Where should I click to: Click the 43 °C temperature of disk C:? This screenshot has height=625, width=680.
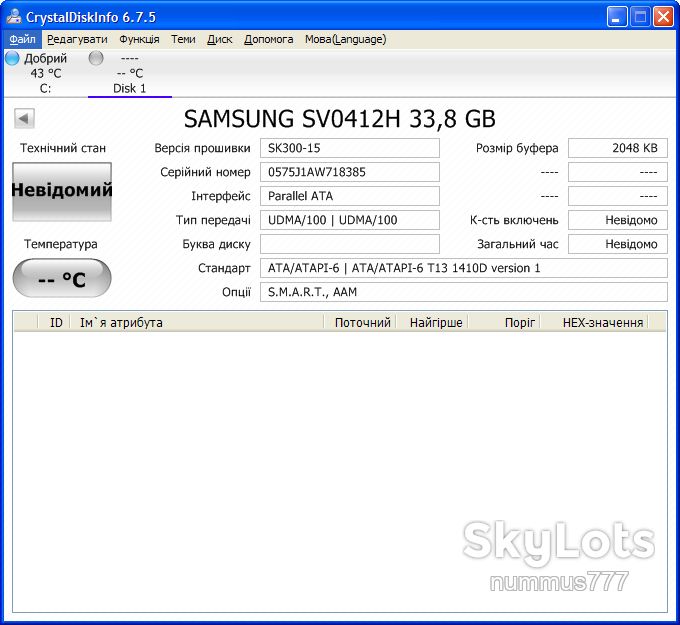pyautogui.click(x=46, y=73)
